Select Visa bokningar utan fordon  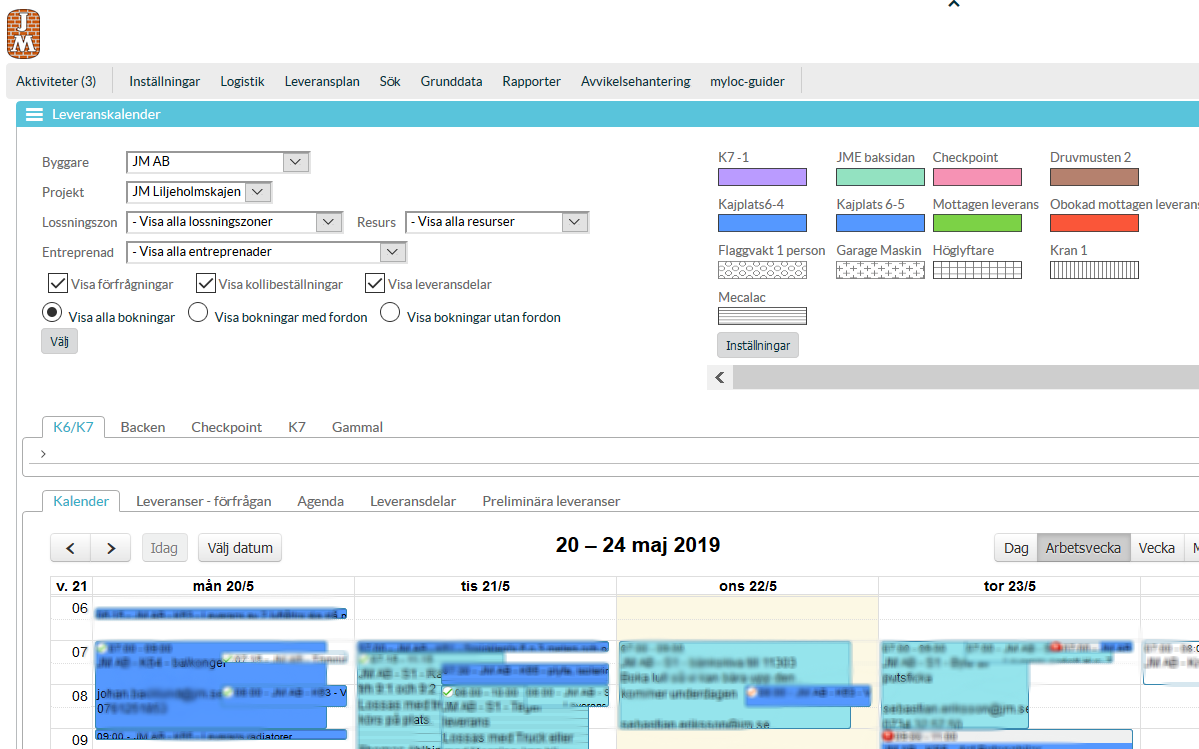(390, 312)
